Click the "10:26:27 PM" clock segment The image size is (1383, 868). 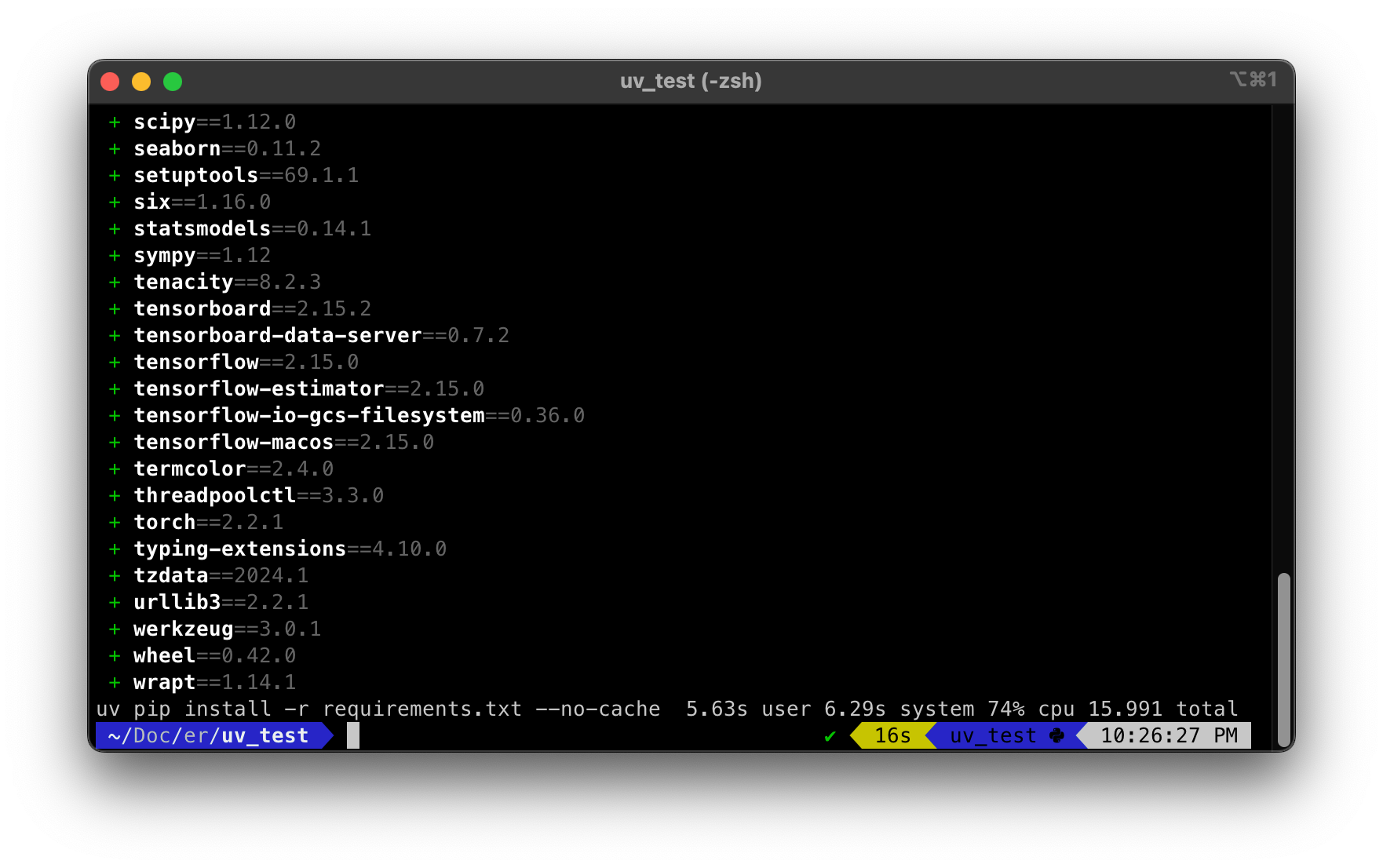1169,735
